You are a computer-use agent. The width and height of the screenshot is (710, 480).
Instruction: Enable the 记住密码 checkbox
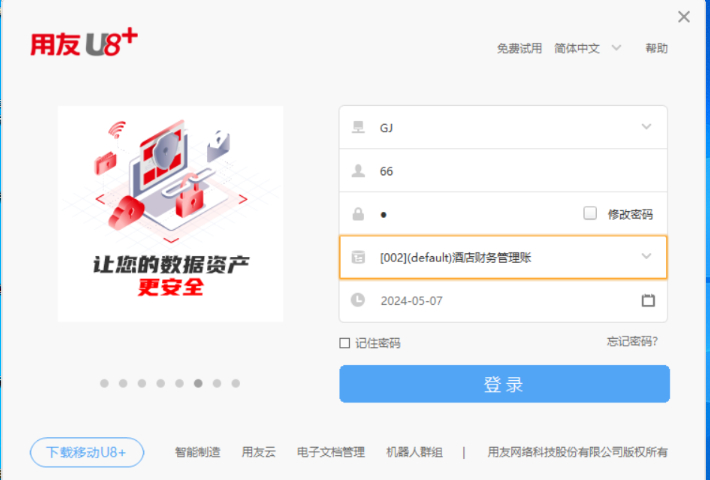pos(345,343)
